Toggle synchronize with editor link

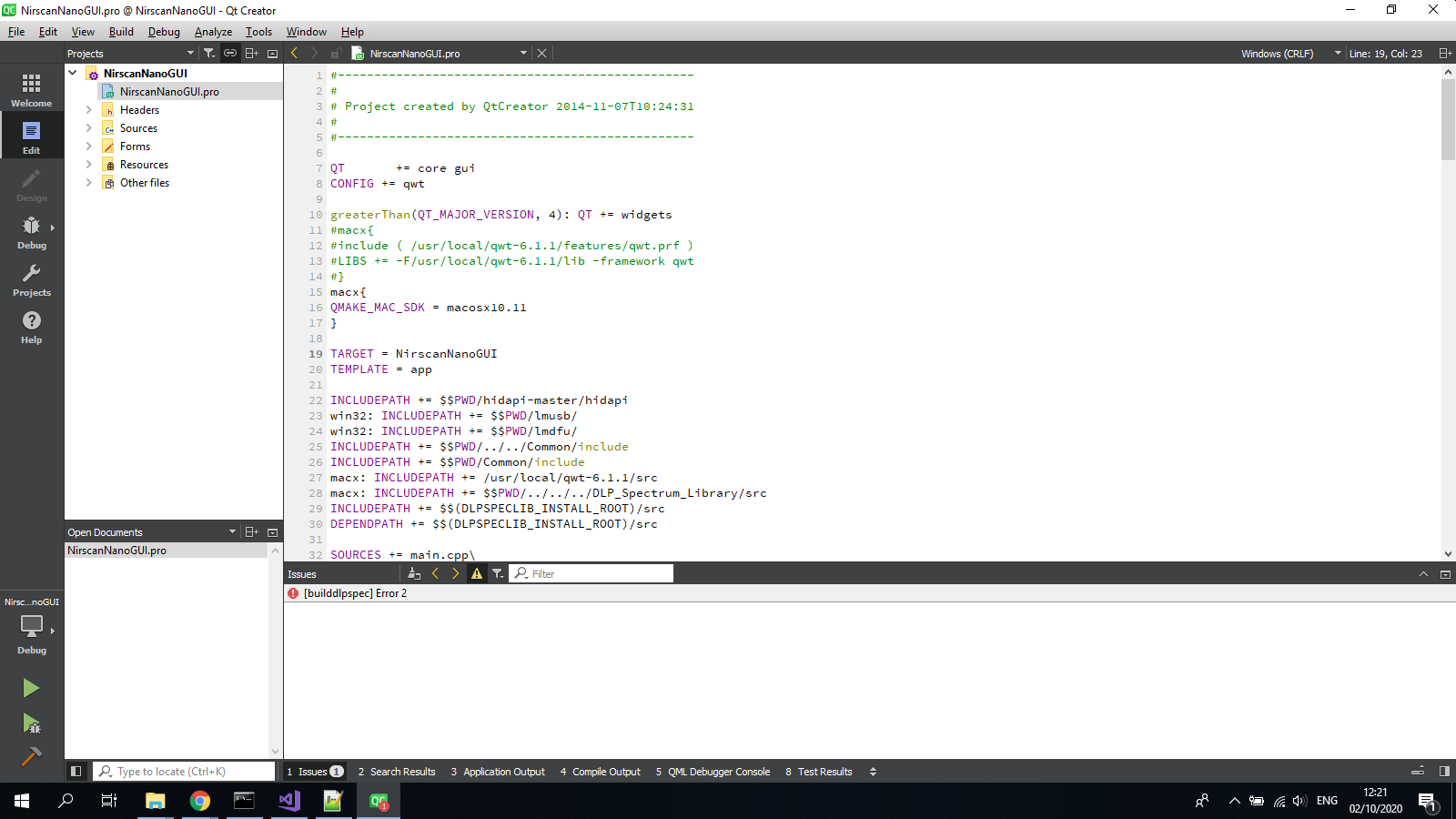(230, 53)
